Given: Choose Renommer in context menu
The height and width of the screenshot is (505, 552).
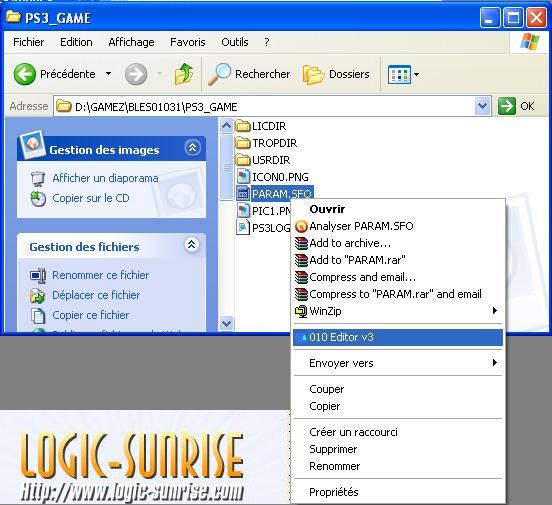Looking at the screenshot, I should (x=398, y=466).
